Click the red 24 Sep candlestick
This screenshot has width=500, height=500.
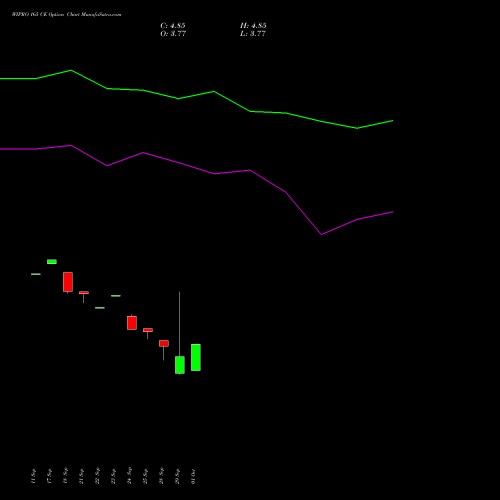[x=132, y=323]
